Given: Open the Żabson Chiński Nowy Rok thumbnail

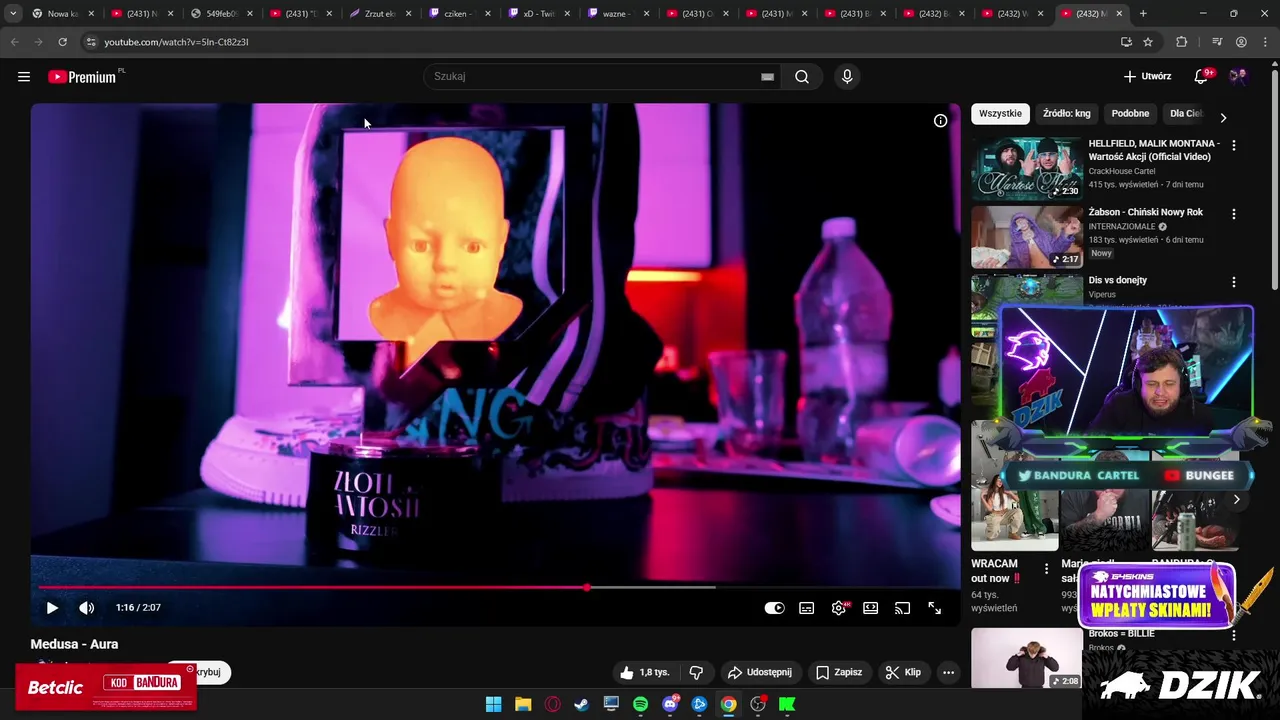Looking at the screenshot, I should 1027,237.
